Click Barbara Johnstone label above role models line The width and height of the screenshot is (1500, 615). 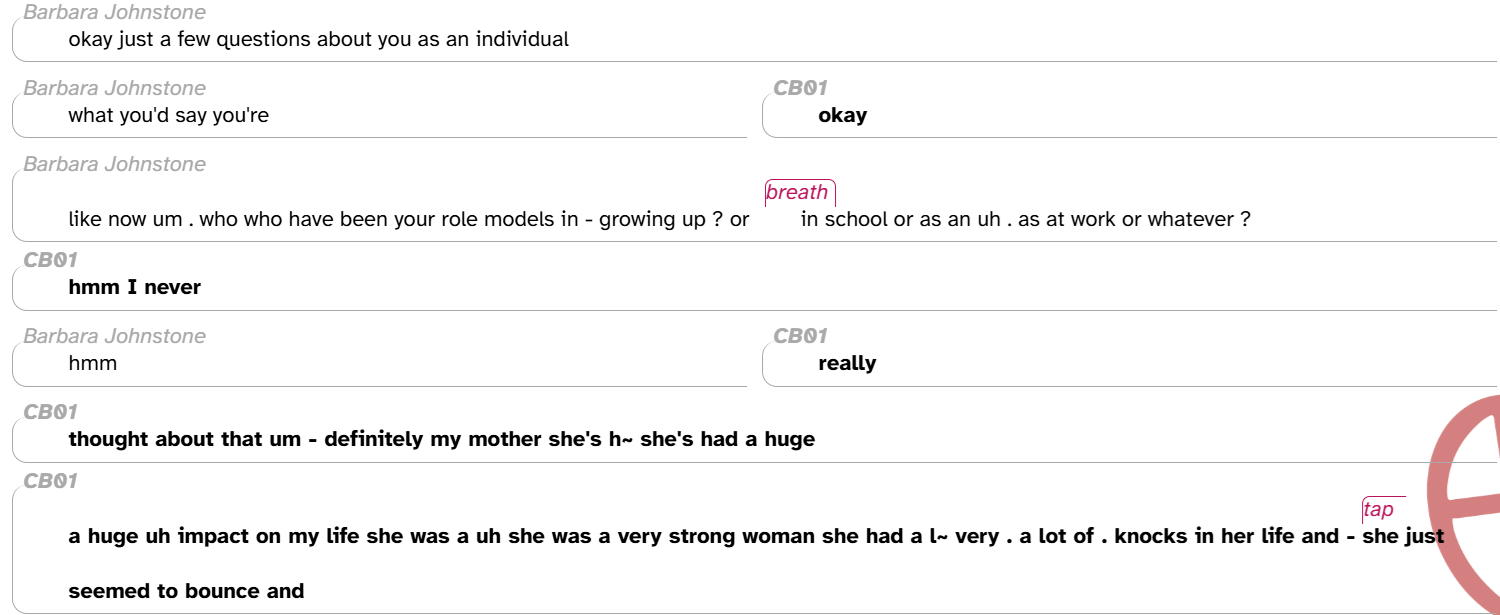(114, 164)
